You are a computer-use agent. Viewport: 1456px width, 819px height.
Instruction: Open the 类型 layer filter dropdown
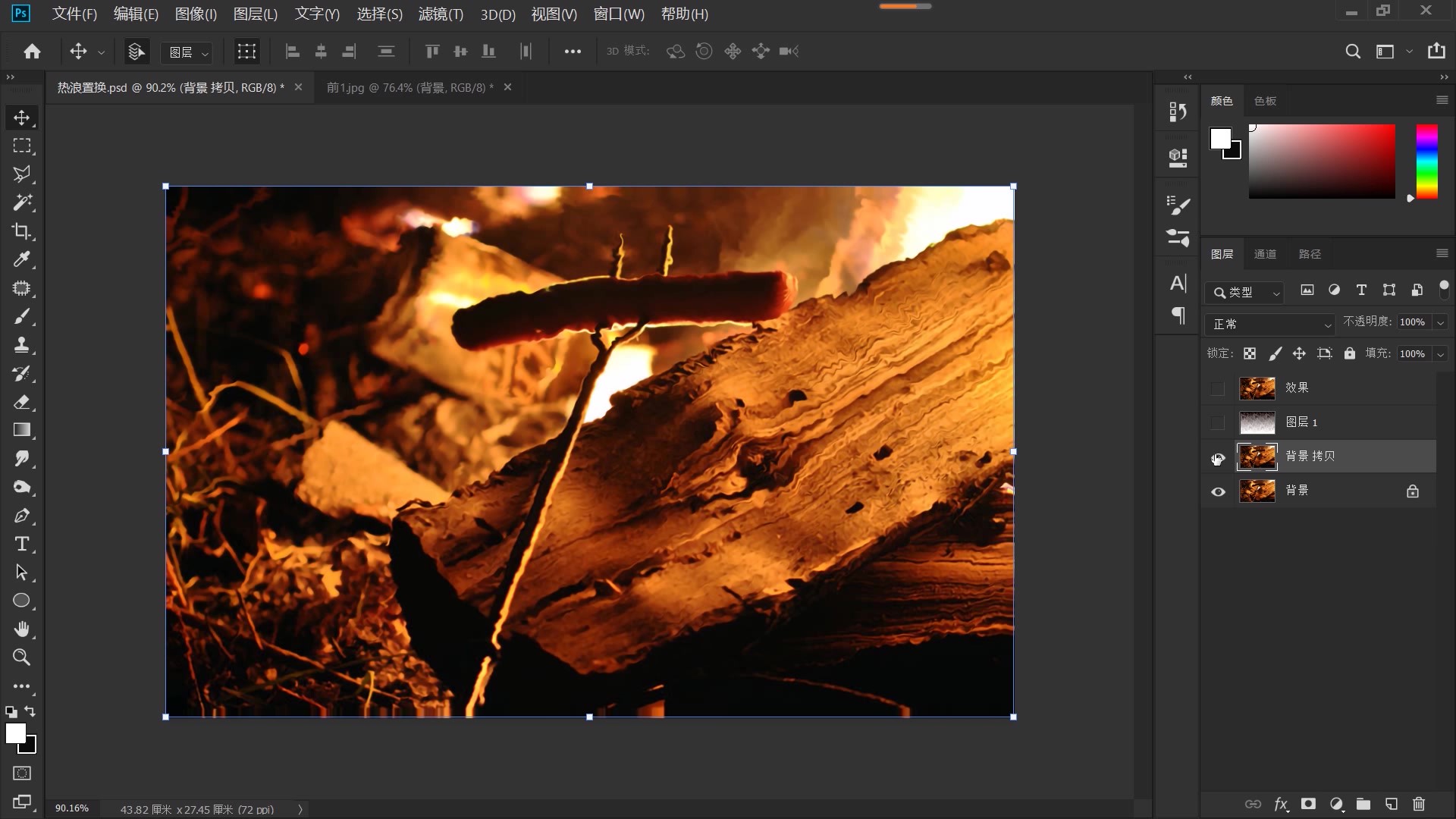point(1245,292)
